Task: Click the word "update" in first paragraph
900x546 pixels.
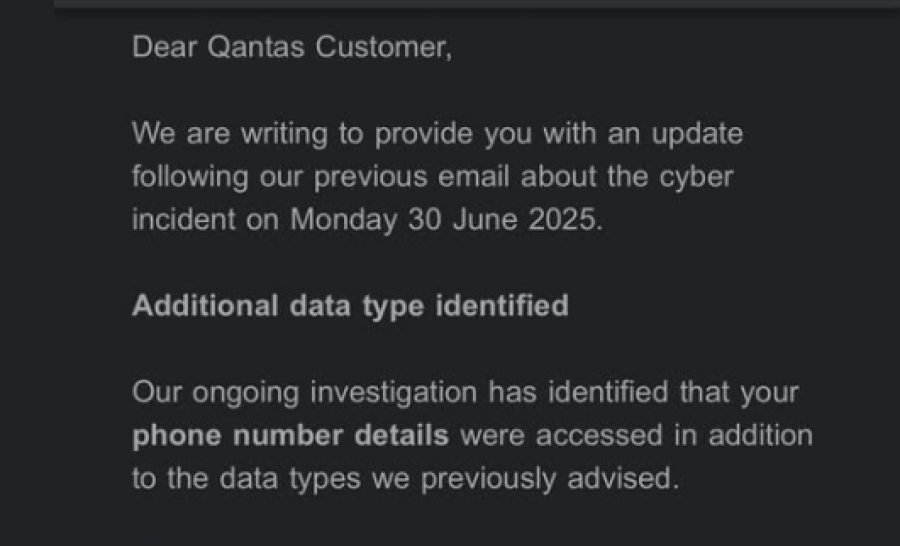Action: coord(696,134)
